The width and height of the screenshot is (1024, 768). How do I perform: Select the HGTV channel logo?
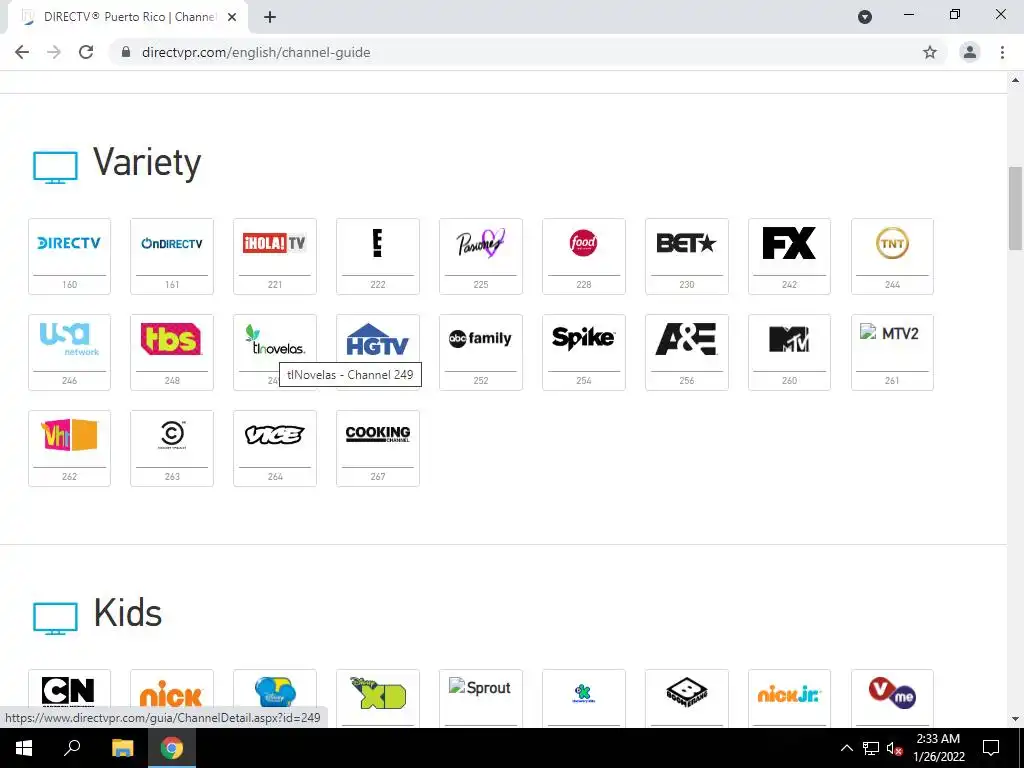pyautogui.click(x=377, y=340)
